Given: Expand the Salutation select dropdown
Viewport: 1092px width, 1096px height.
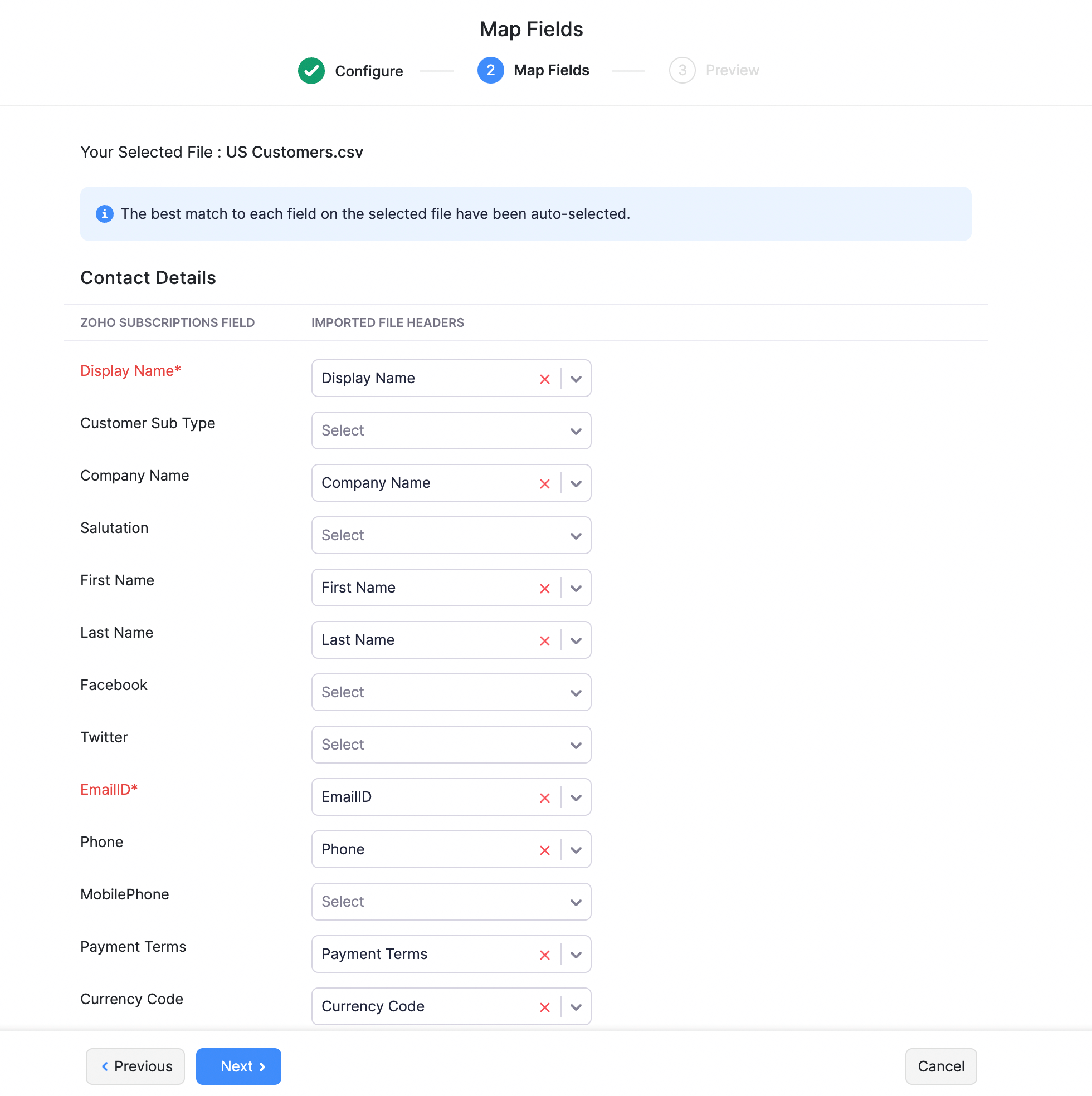Looking at the screenshot, I should coord(451,535).
